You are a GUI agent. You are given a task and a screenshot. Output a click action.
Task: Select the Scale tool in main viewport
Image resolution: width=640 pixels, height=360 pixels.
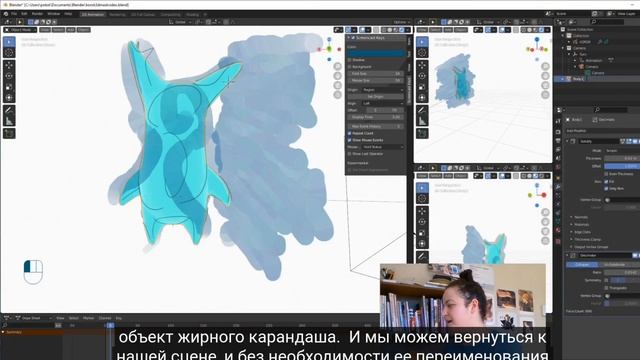[9, 87]
